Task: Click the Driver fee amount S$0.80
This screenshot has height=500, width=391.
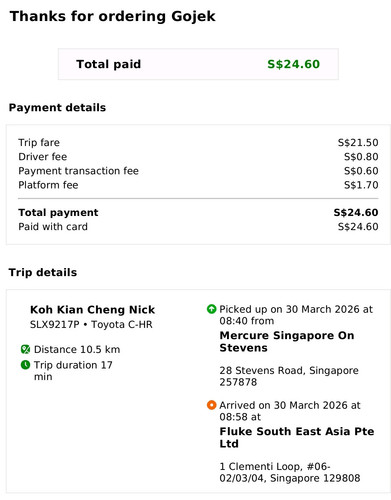Action: 361,157
